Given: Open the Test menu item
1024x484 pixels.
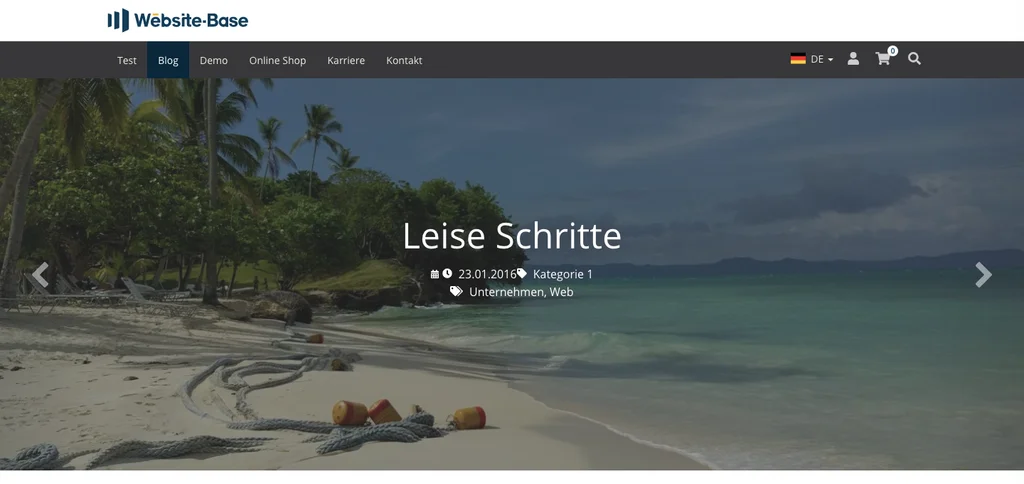Looking at the screenshot, I should point(127,60).
